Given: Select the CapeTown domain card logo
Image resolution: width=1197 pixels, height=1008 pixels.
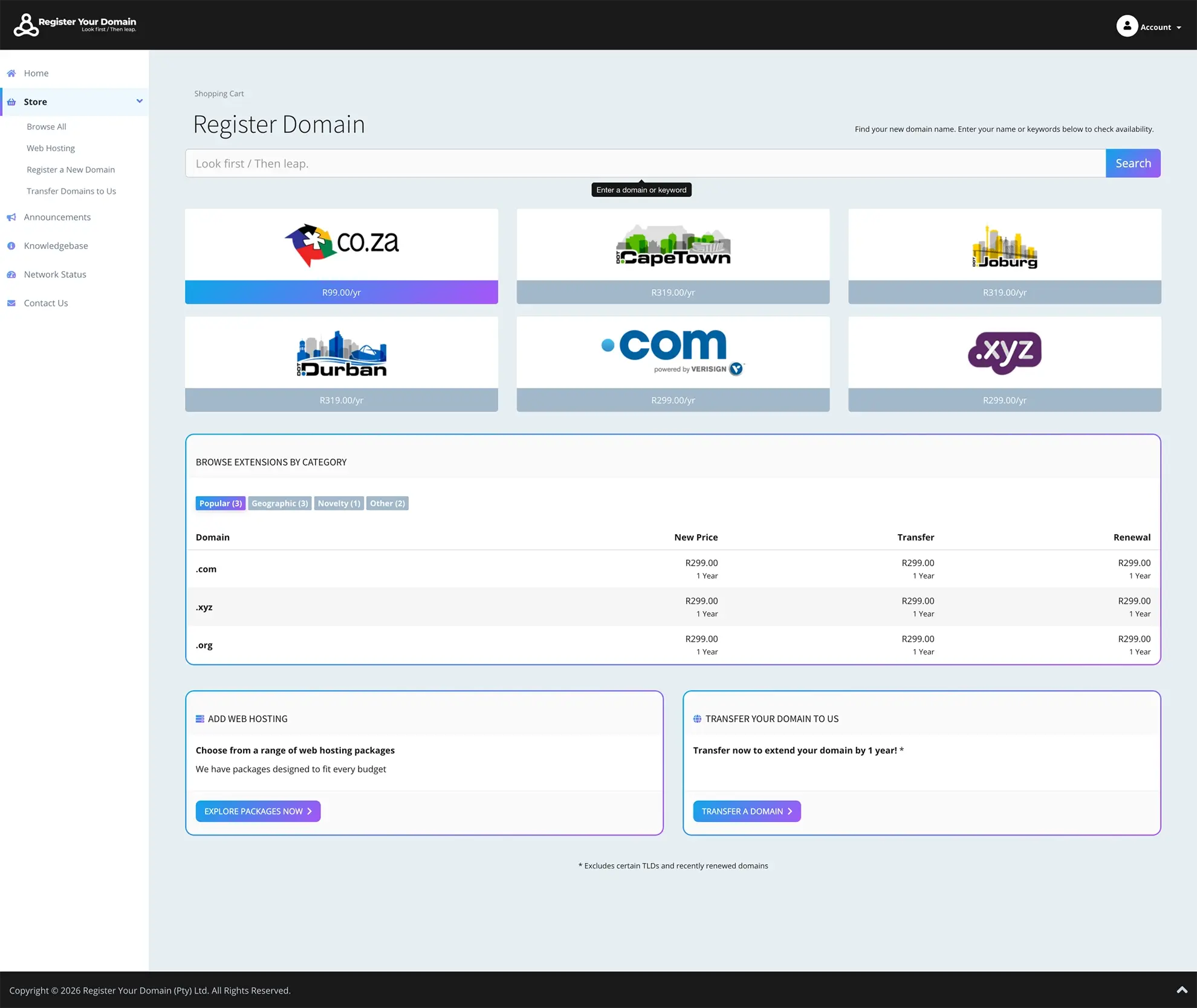Looking at the screenshot, I should (673, 245).
